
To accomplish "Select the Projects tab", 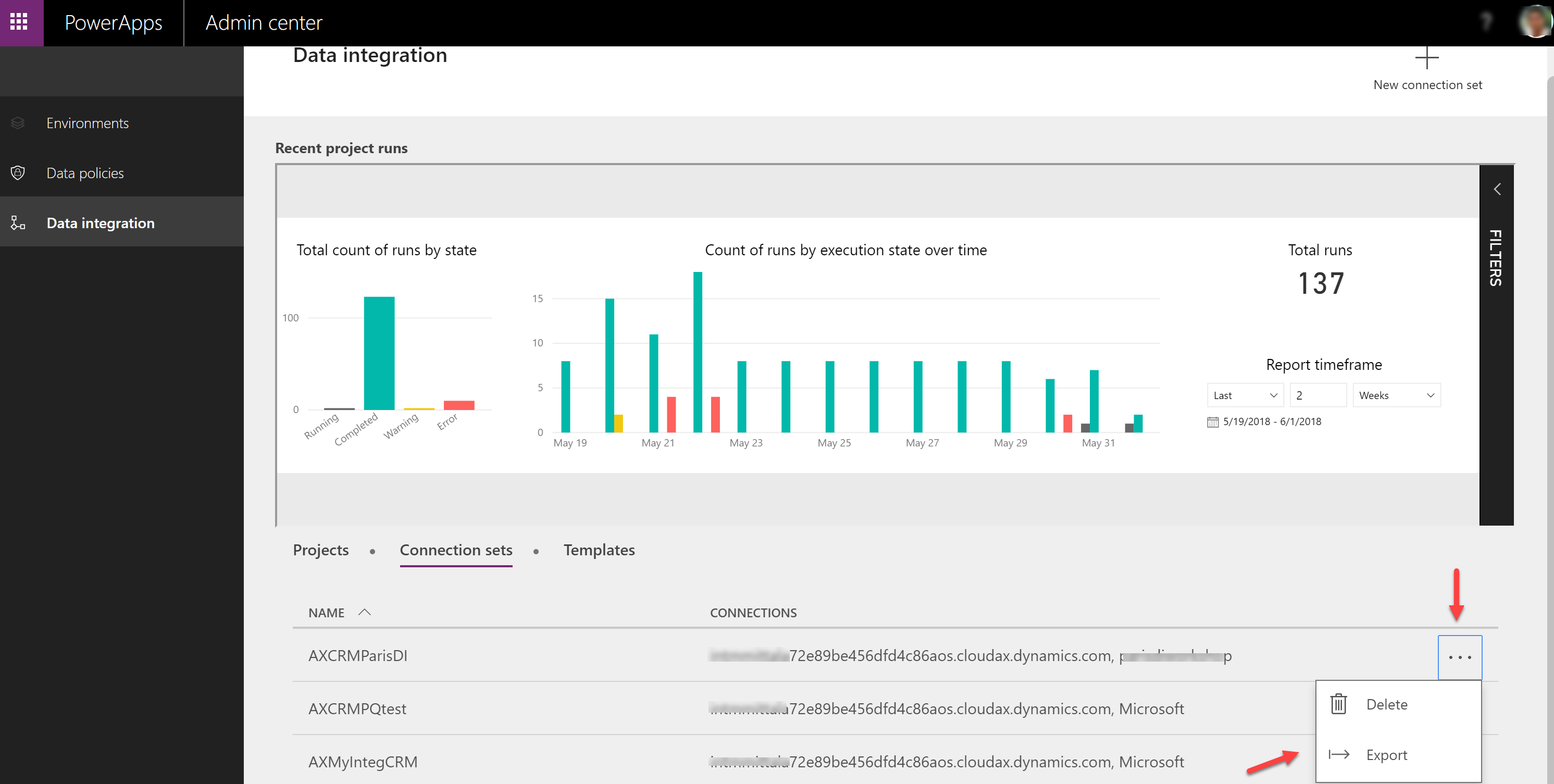I will (x=320, y=549).
